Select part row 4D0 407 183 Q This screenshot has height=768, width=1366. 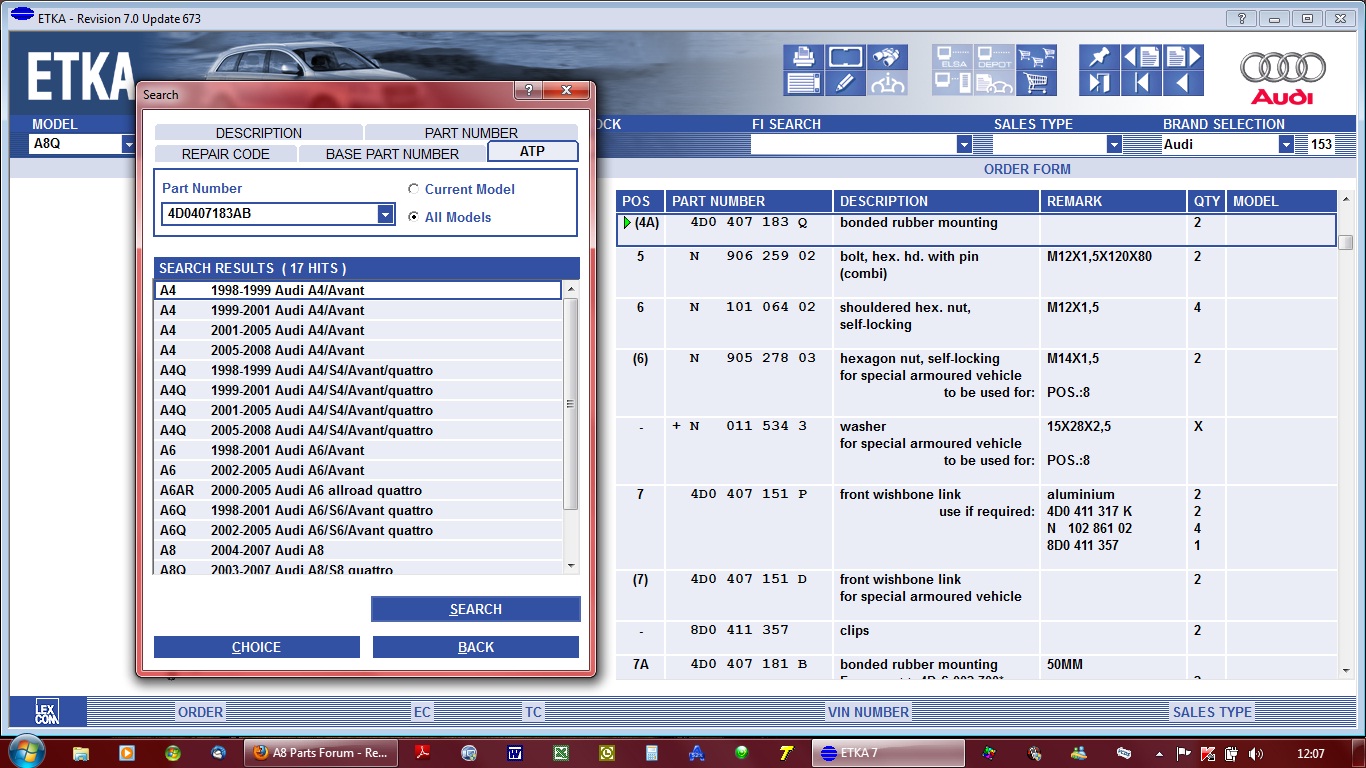(x=976, y=230)
